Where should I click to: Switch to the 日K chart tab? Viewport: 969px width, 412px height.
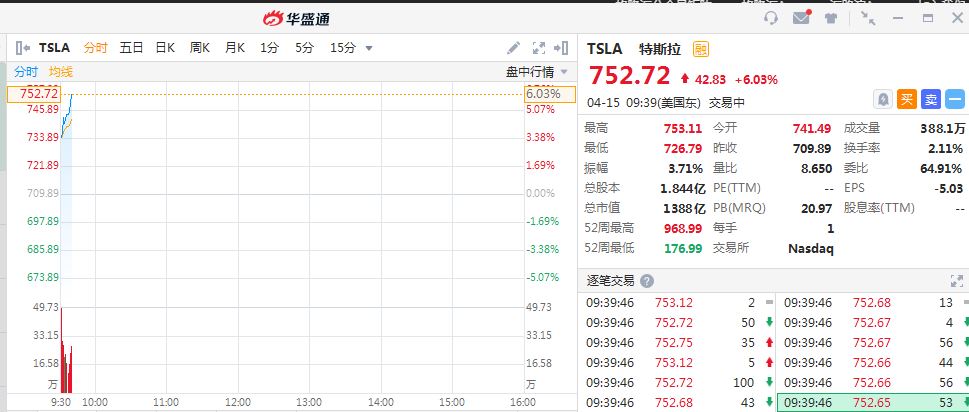point(165,47)
